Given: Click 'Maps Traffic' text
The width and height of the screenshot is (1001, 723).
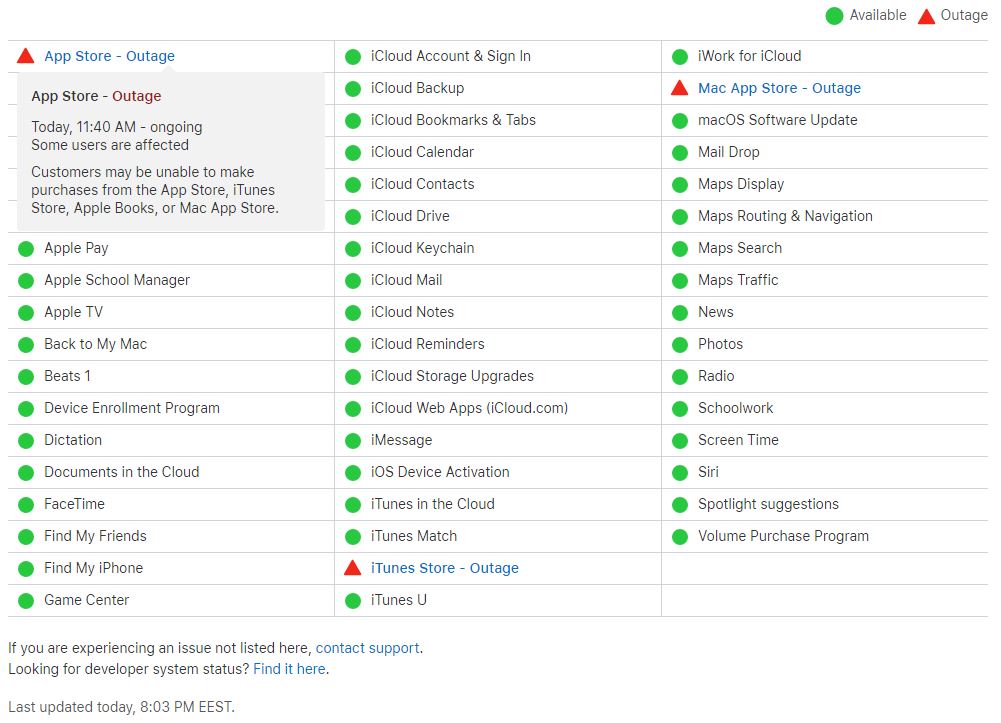Looking at the screenshot, I should click(x=738, y=280).
